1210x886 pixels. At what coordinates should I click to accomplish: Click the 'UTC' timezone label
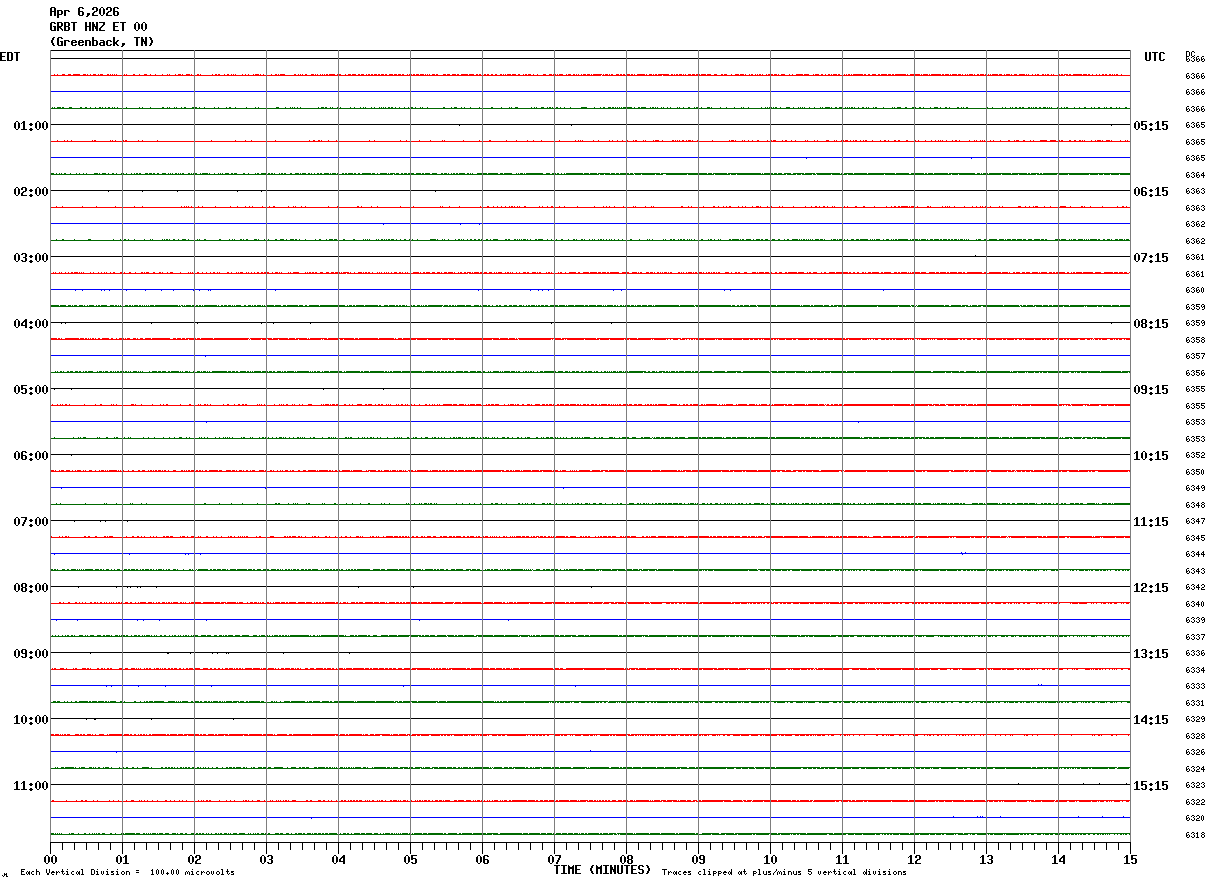tap(1155, 57)
